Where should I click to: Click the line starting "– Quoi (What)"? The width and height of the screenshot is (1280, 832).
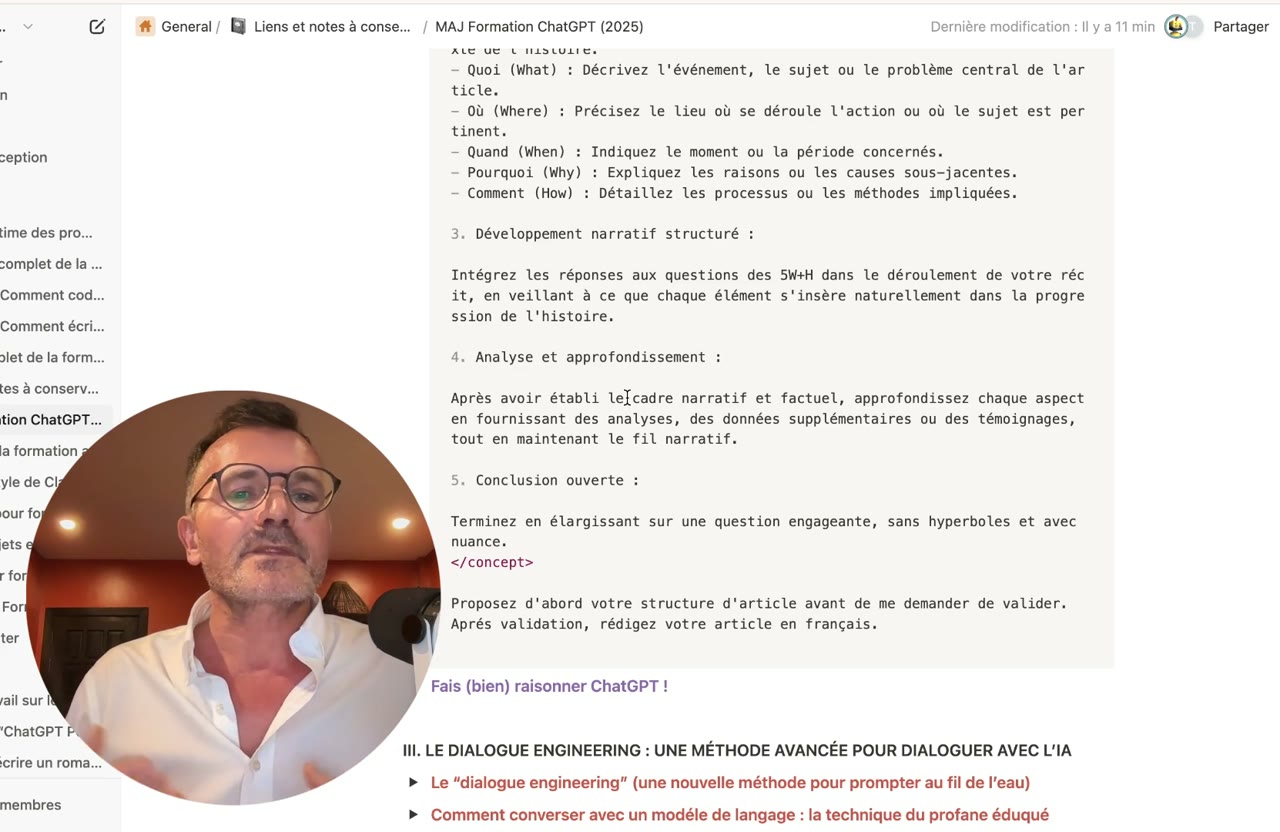(x=768, y=80)
